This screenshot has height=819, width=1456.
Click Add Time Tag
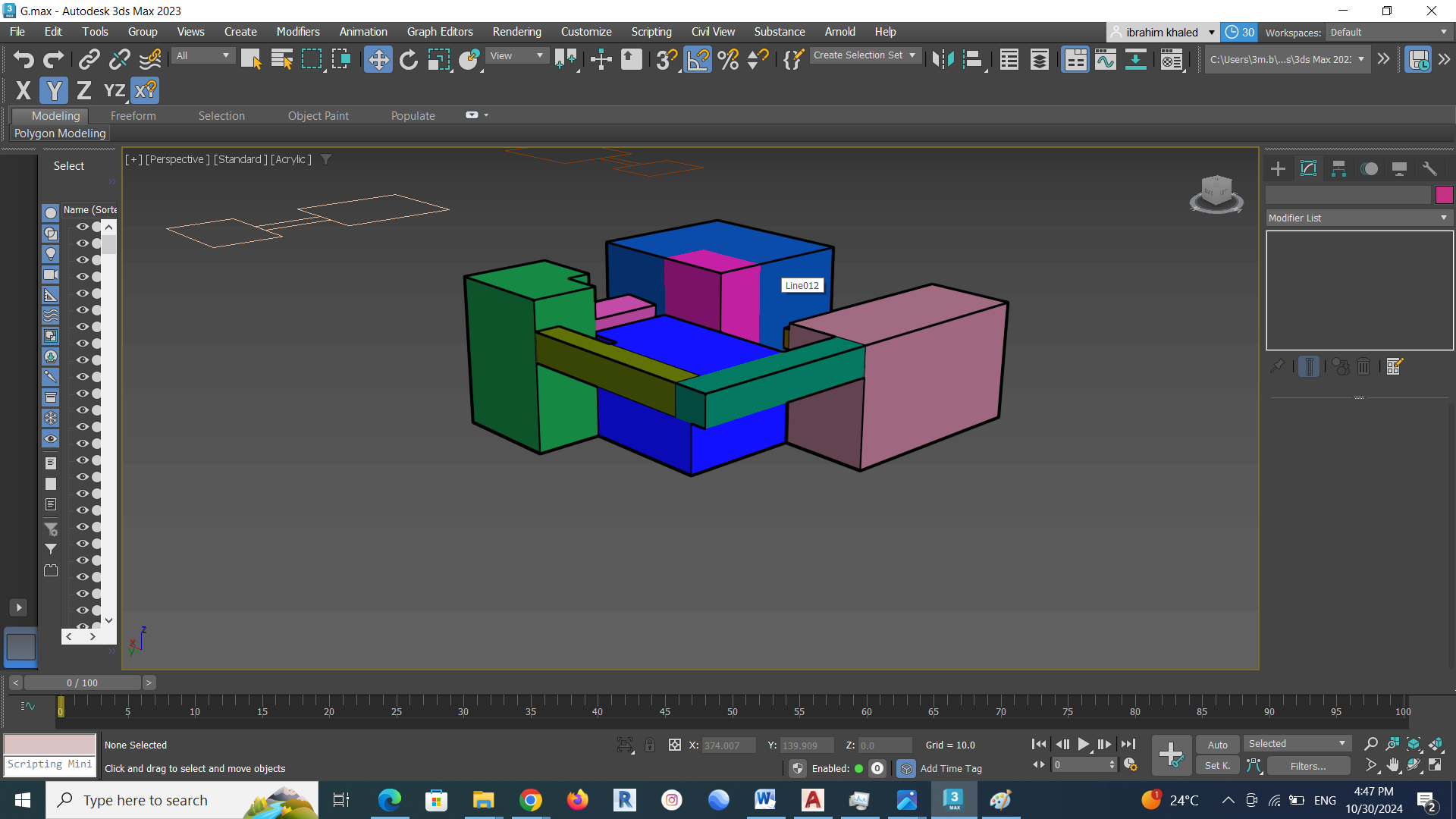pyautogui.click(x=951, y=768)
